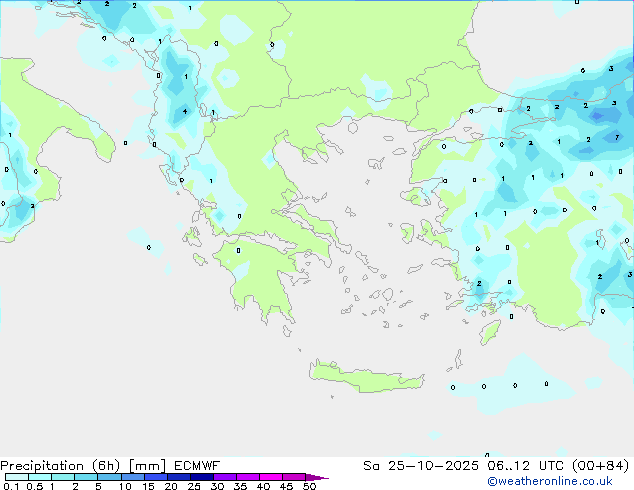Pick the legend swatch between 5 and 10
Image resolution: width=634 pixels, height=490 pixels.
pos(109,477)
